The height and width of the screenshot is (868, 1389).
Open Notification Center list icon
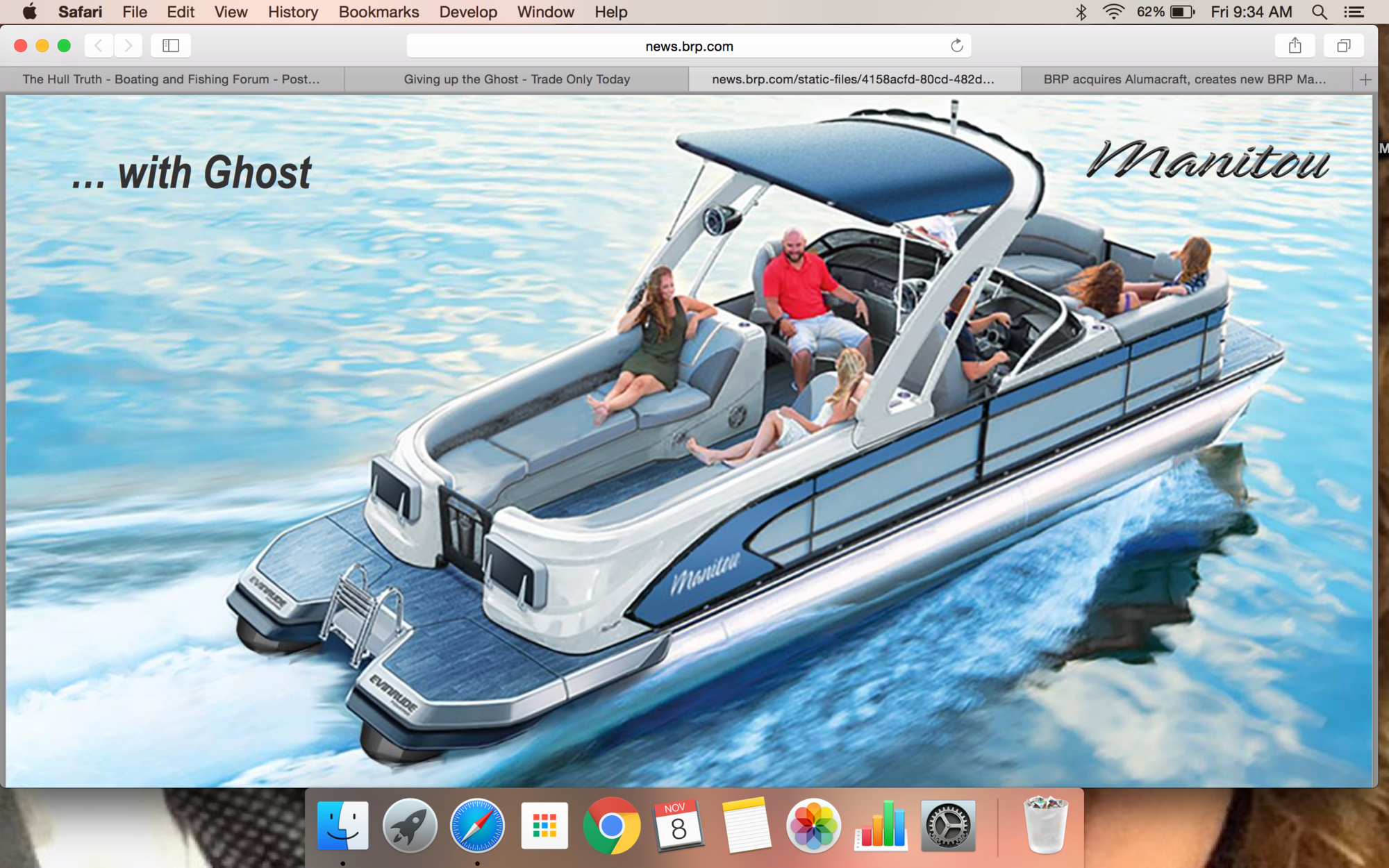pyautogui.click(x=1353, y=12)
